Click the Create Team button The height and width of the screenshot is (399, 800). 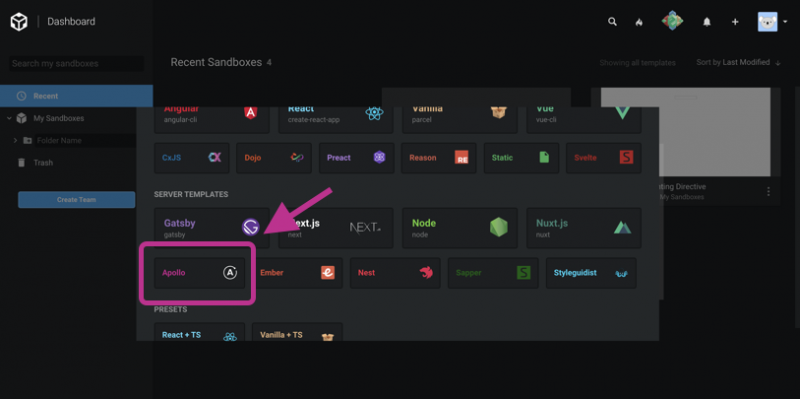pos(77,200)
